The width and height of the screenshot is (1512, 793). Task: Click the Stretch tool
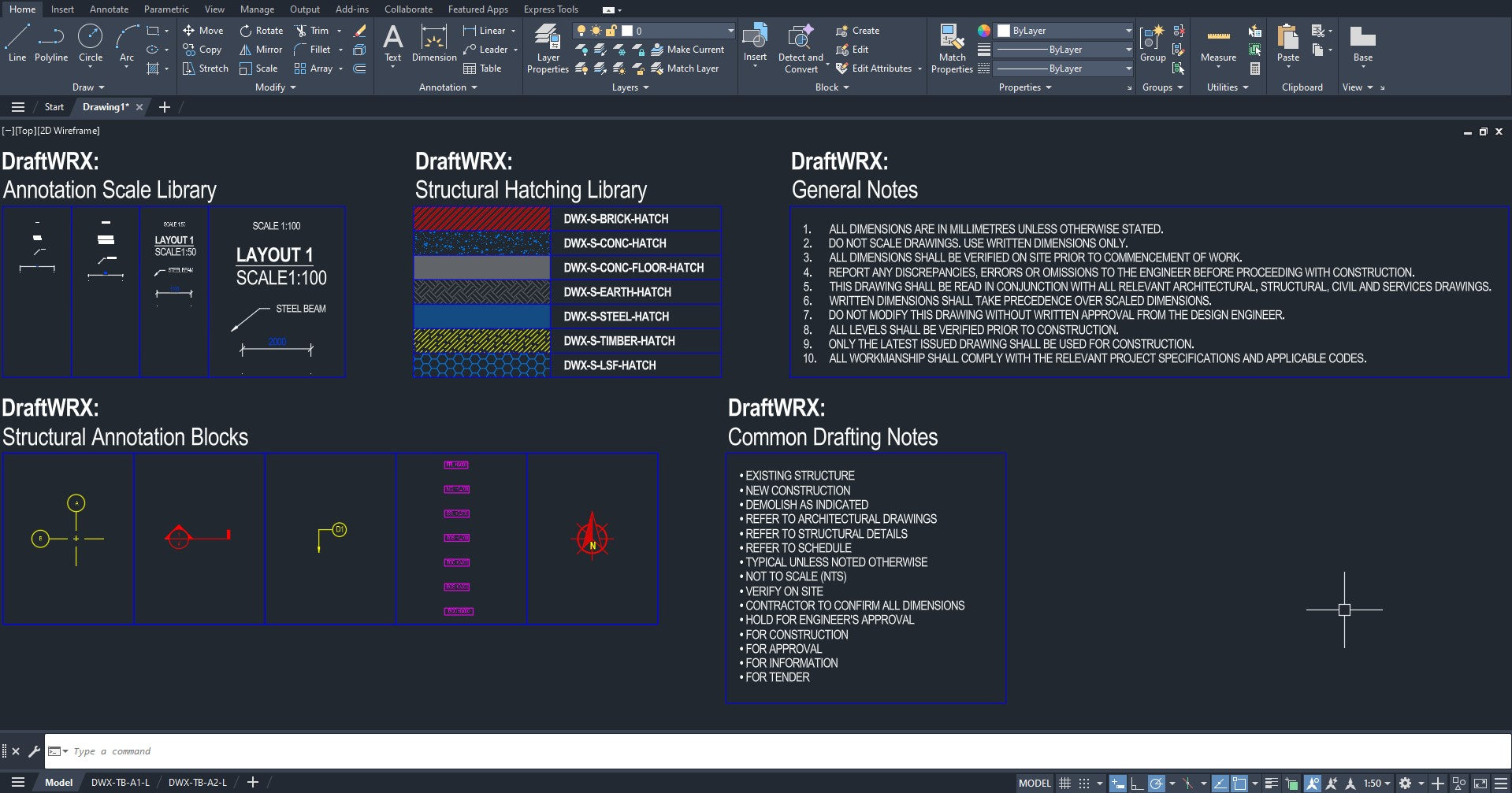click(x=206, y=69)
